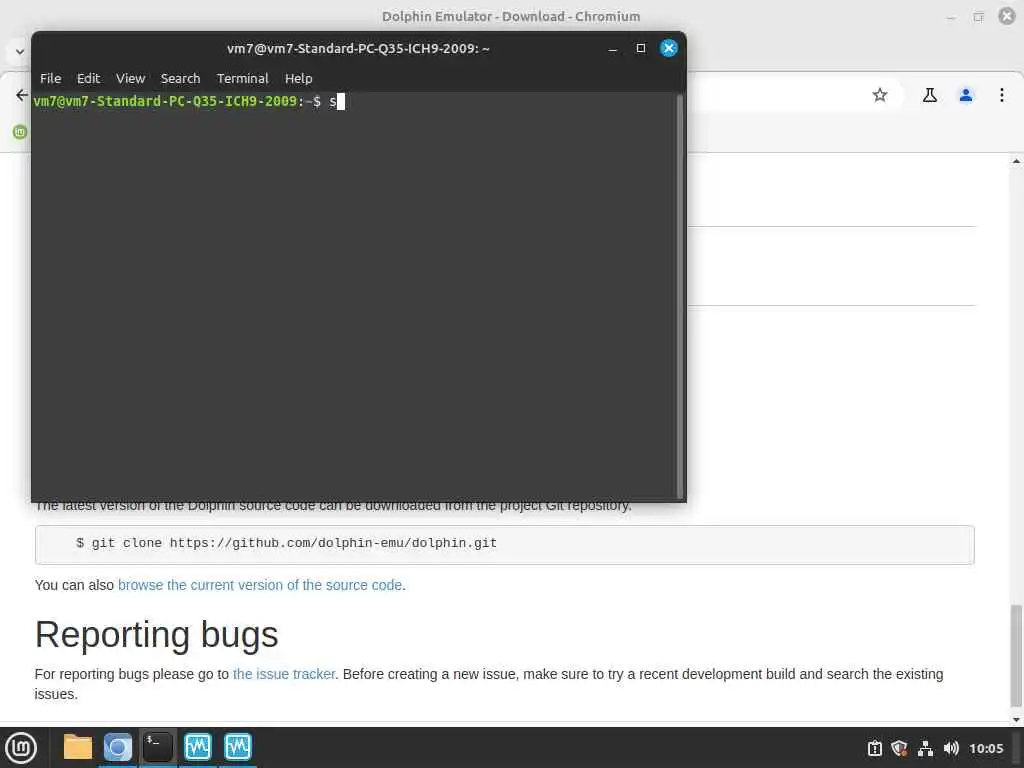Click the 'Reporting bugs' heading

[x=157, y=634]
